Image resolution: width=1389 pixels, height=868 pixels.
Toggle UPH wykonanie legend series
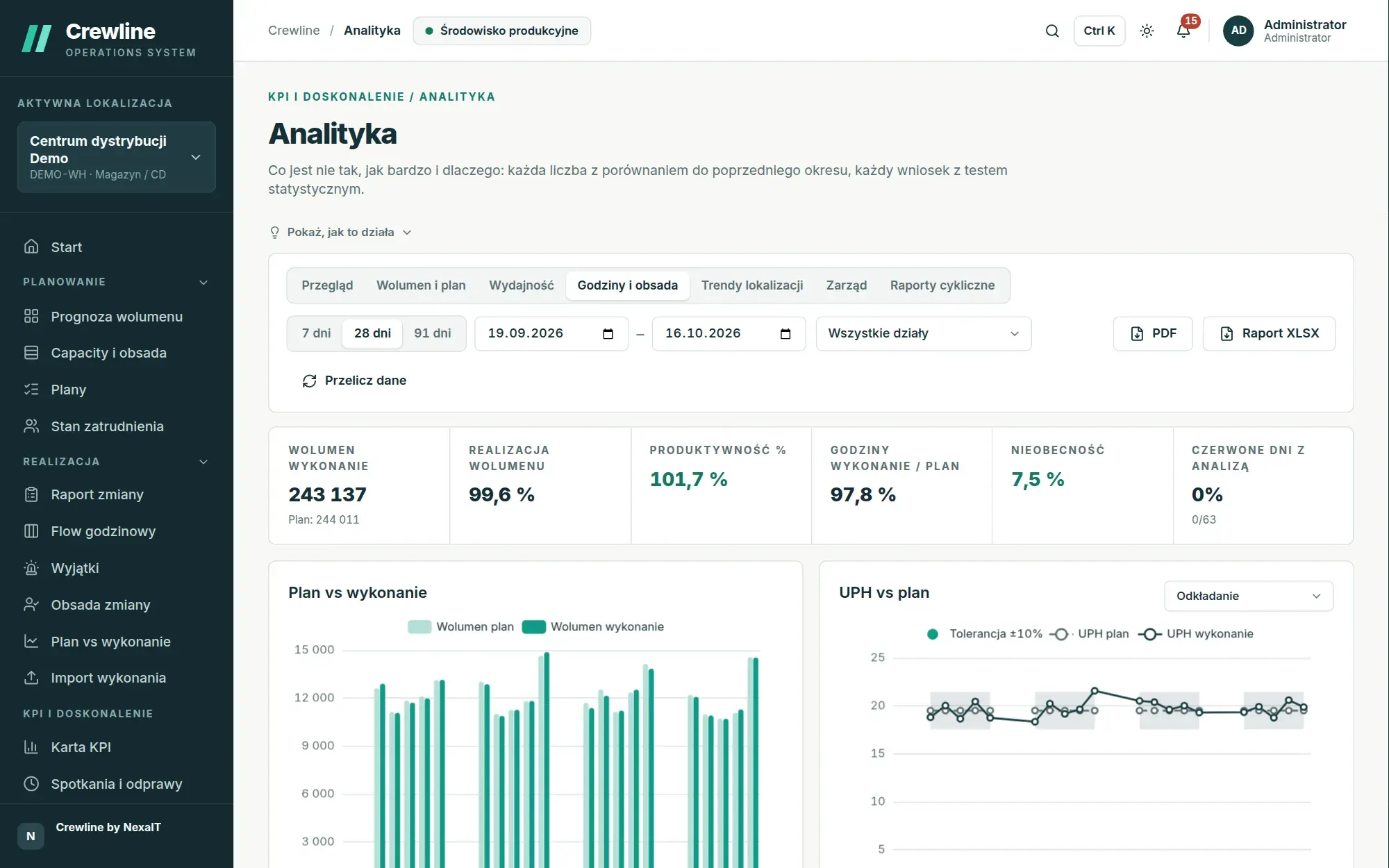[x=1196, y=634]
